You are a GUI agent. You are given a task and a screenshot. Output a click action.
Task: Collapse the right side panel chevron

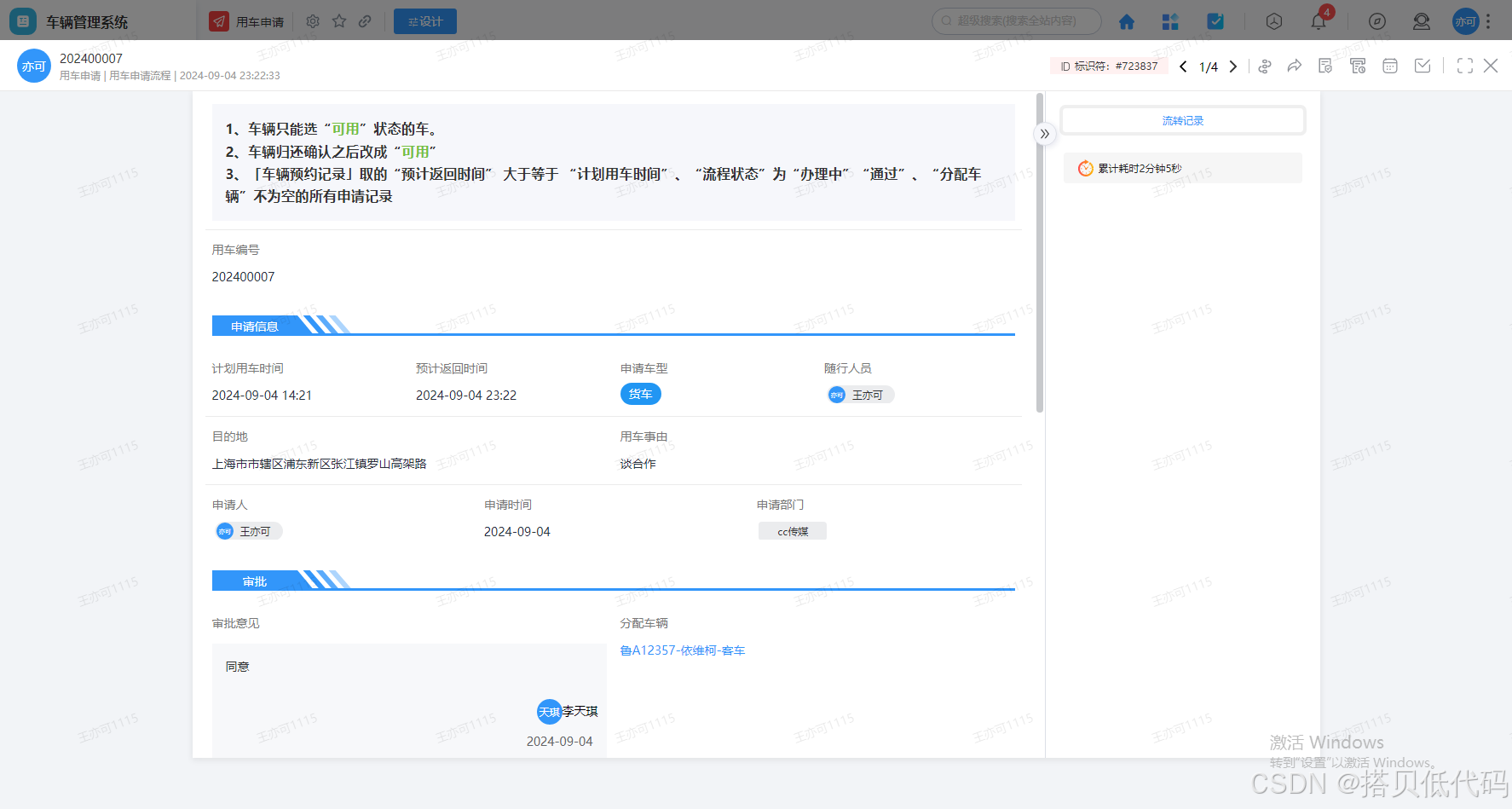click(x=1044, y=134)
